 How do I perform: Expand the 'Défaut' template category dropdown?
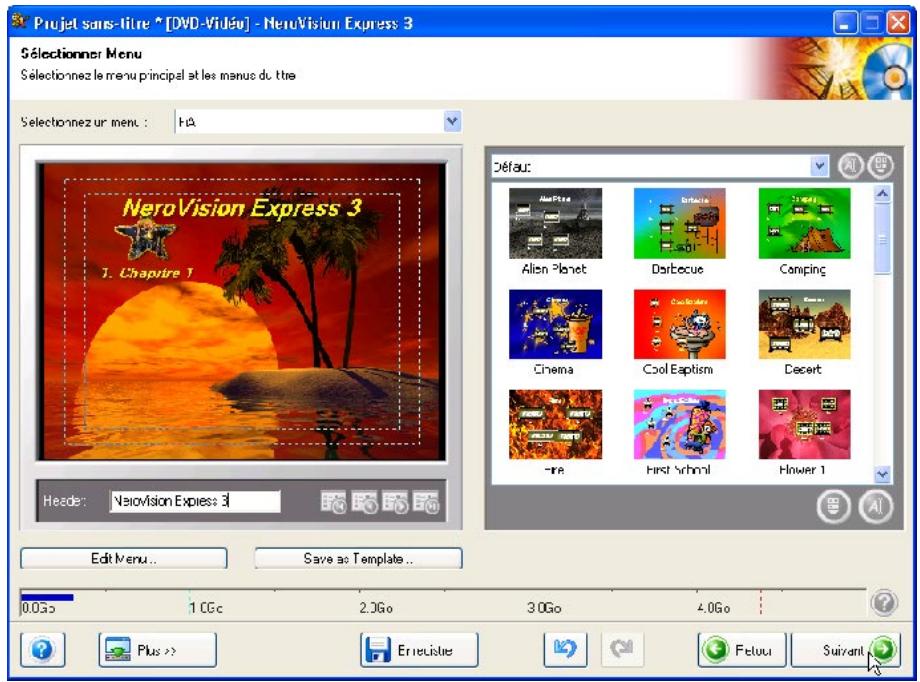819,167
